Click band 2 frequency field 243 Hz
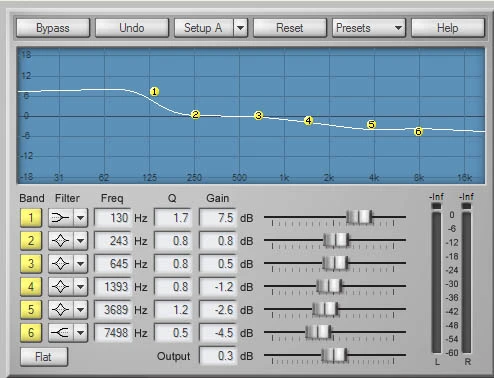 [113, 241]
